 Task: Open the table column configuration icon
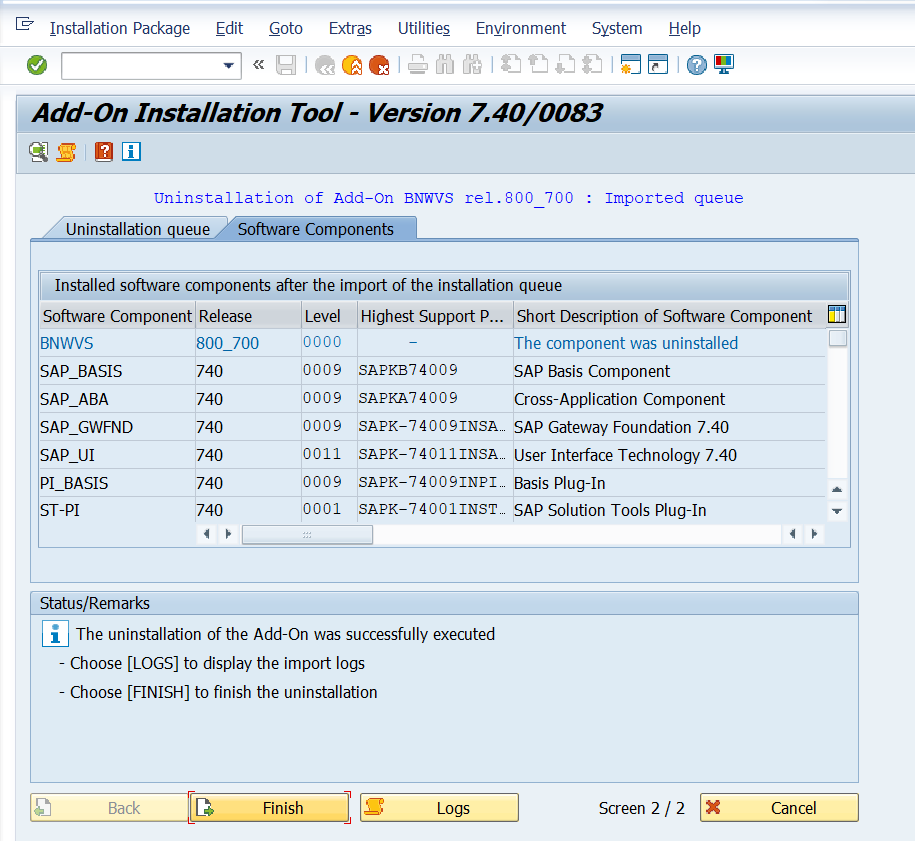837,315
